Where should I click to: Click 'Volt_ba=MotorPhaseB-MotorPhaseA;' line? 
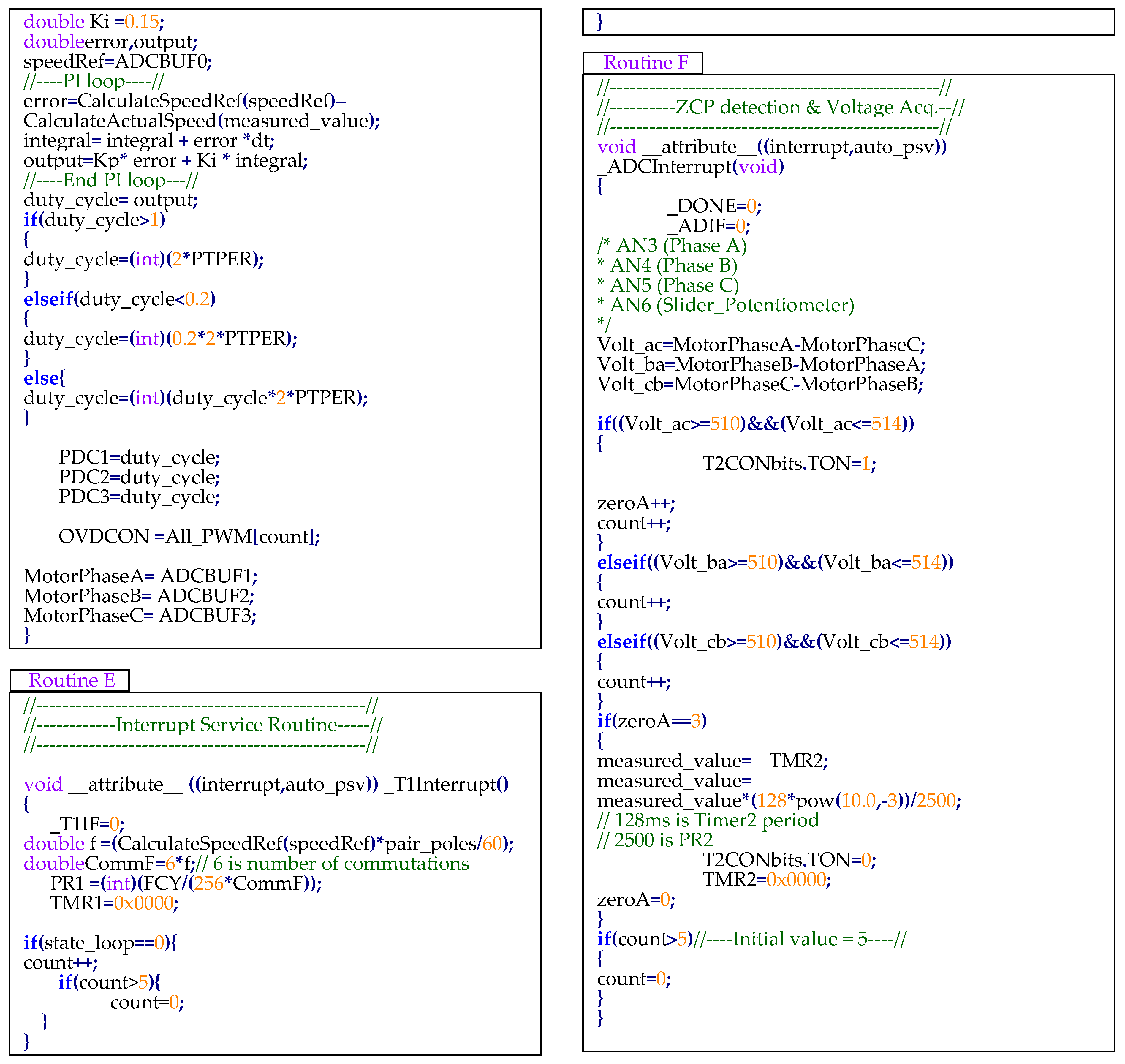[761, 365]
